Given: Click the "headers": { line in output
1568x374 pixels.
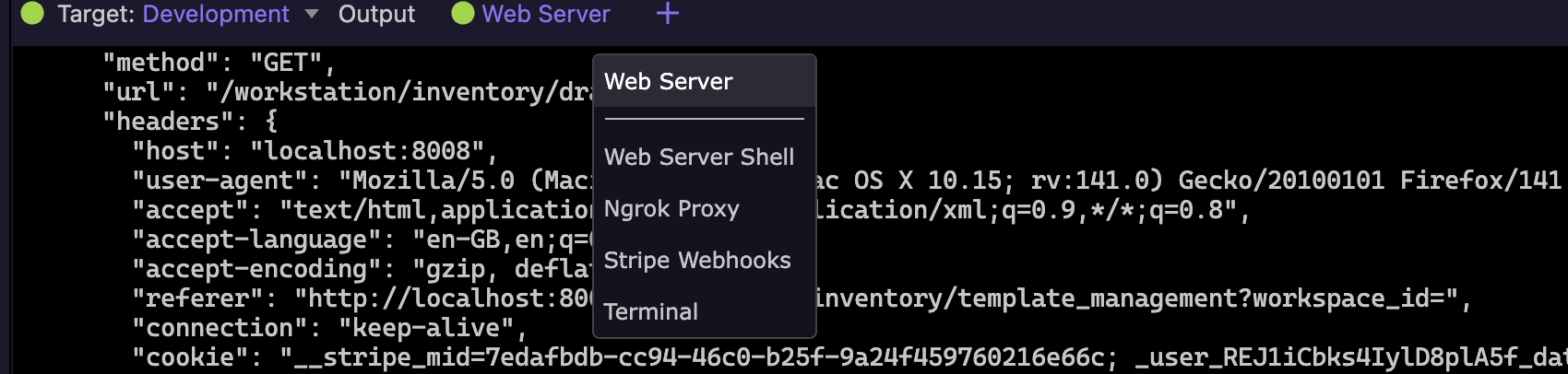Looking at the screenshot, I should 190,122.
